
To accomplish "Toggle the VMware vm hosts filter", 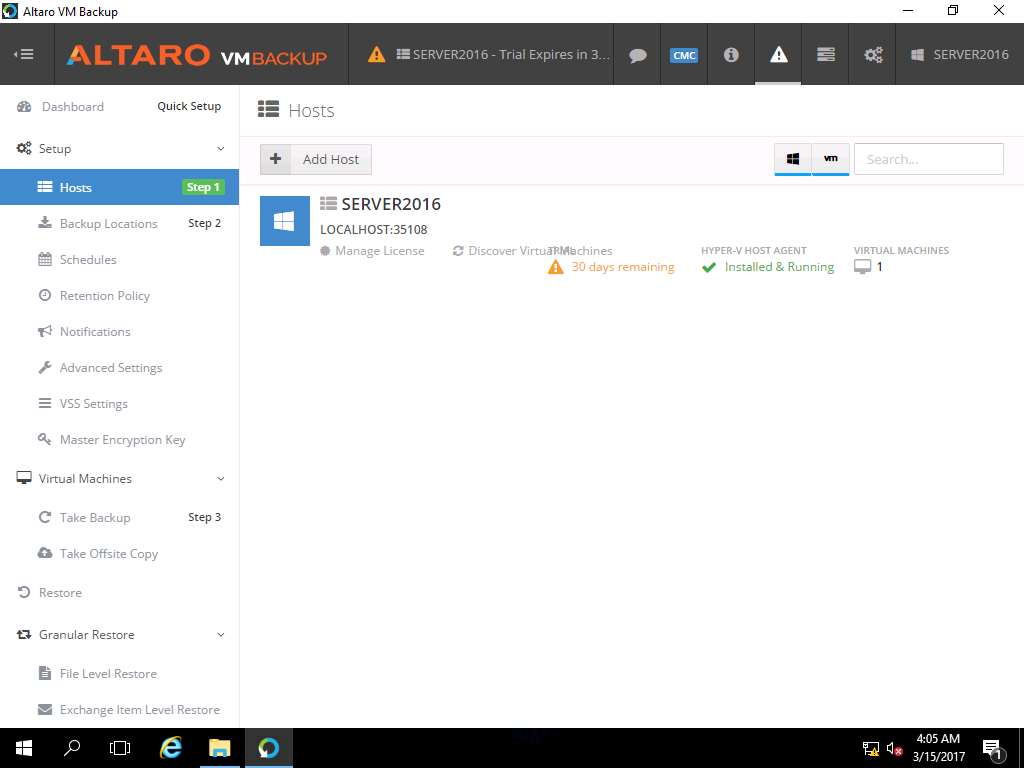I will (831, 159).
